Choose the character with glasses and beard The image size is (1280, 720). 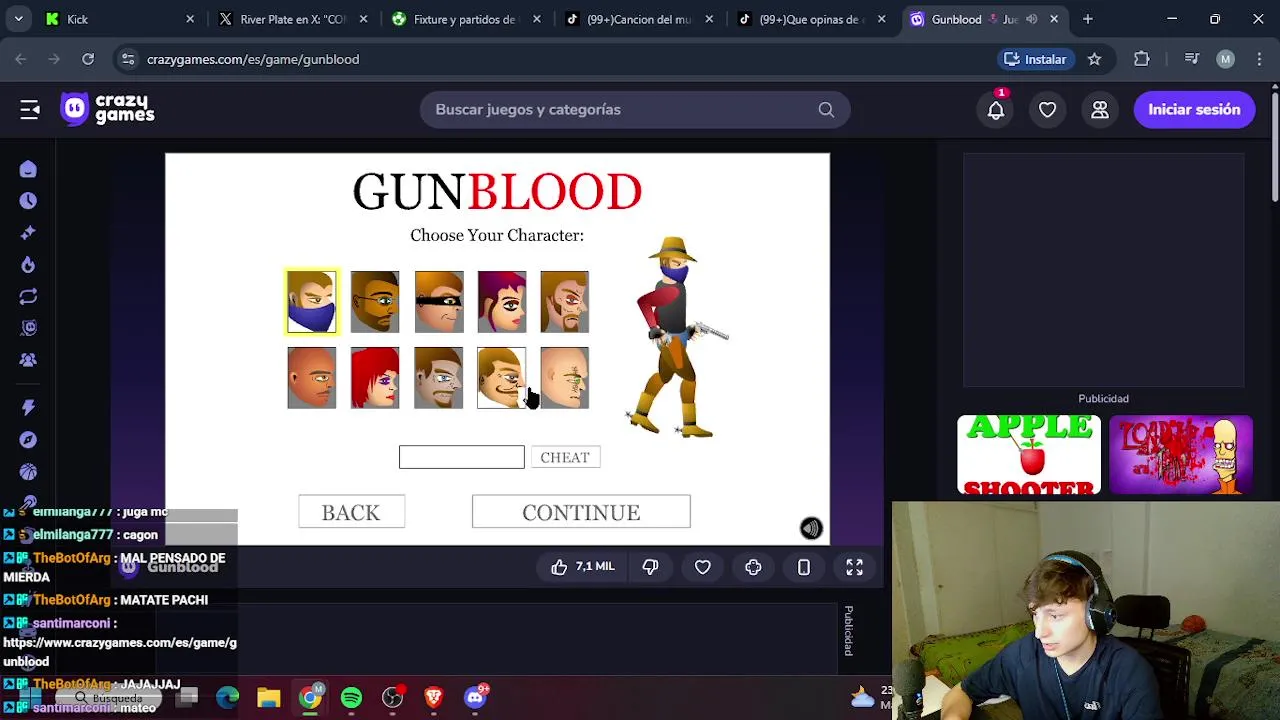click(375, 302)
